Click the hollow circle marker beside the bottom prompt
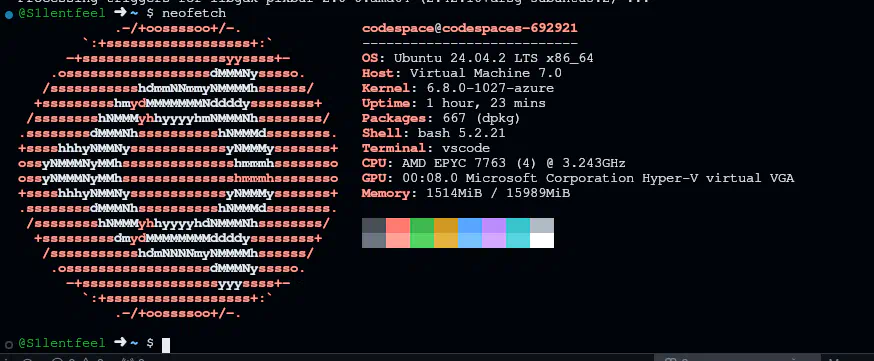 coord(8,345)
